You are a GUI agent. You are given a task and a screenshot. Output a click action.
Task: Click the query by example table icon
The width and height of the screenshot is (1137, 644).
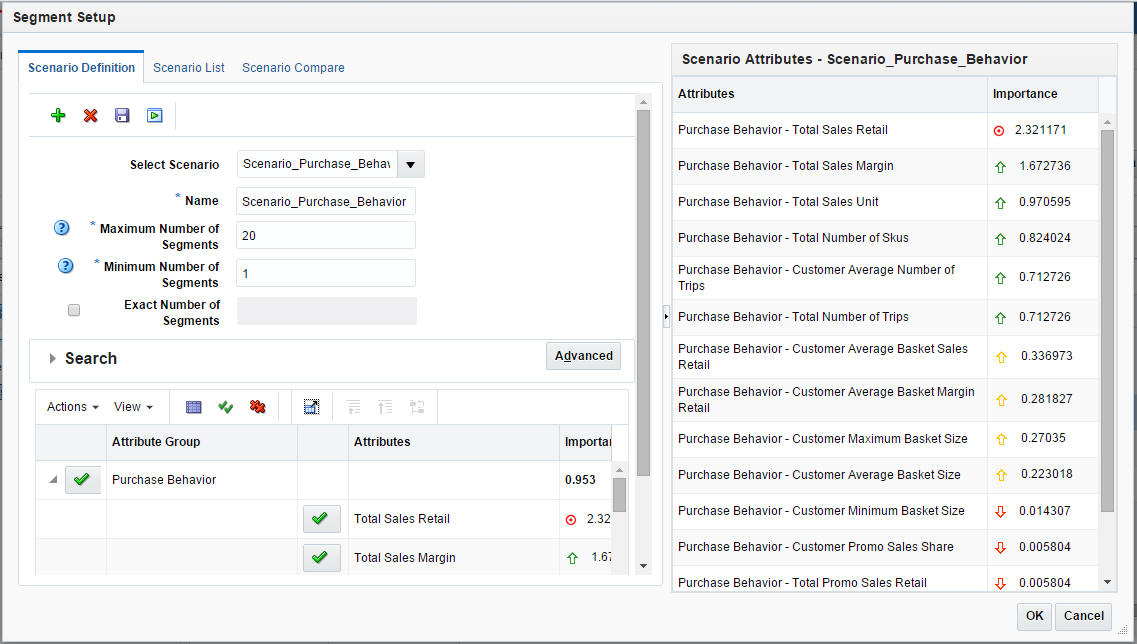click(194, 407)
